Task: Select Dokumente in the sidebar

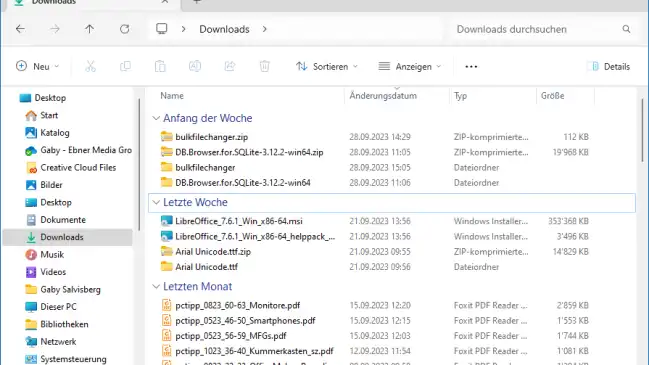Action: click(x=63, y=220)
